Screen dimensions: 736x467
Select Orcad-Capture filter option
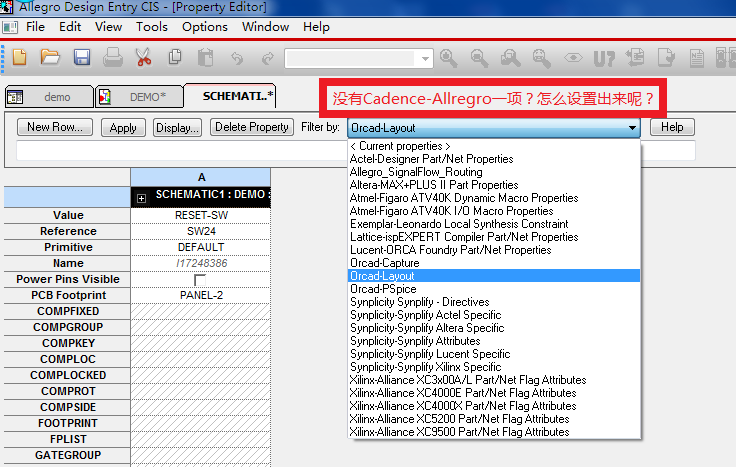click(x=494, y=263)
